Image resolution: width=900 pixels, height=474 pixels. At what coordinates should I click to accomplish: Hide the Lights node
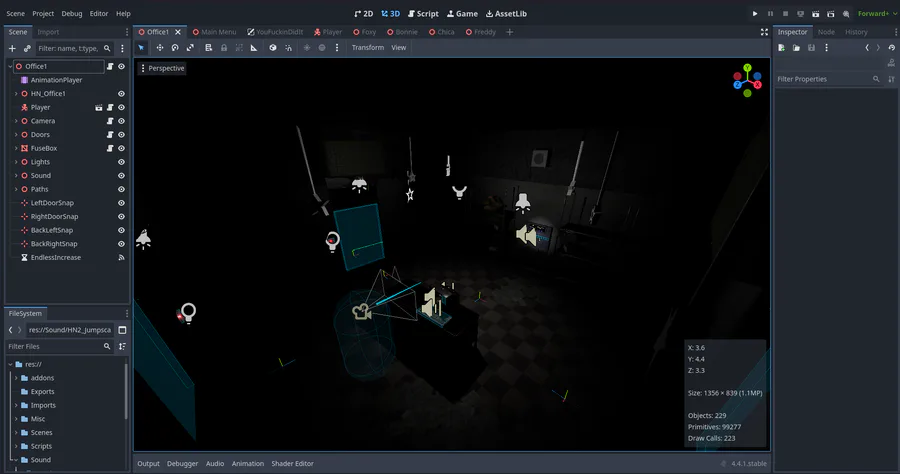[x=121, y=162]
